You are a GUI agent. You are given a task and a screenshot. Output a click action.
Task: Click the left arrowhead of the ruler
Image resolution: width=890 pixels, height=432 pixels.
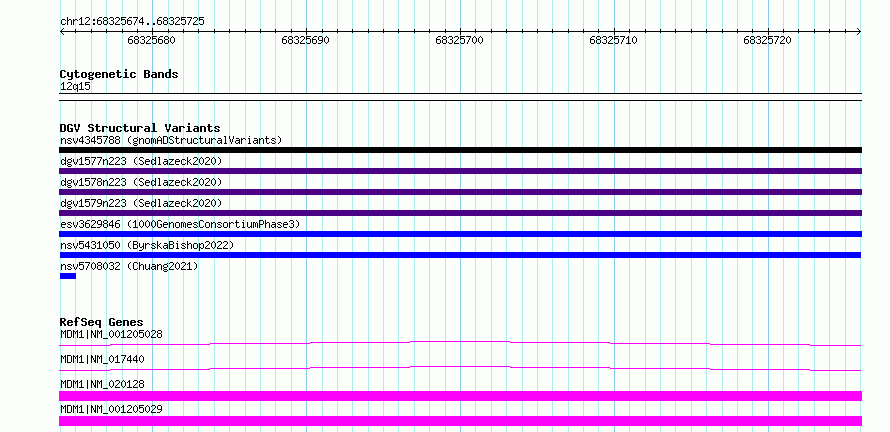click(x=62, y=32)
